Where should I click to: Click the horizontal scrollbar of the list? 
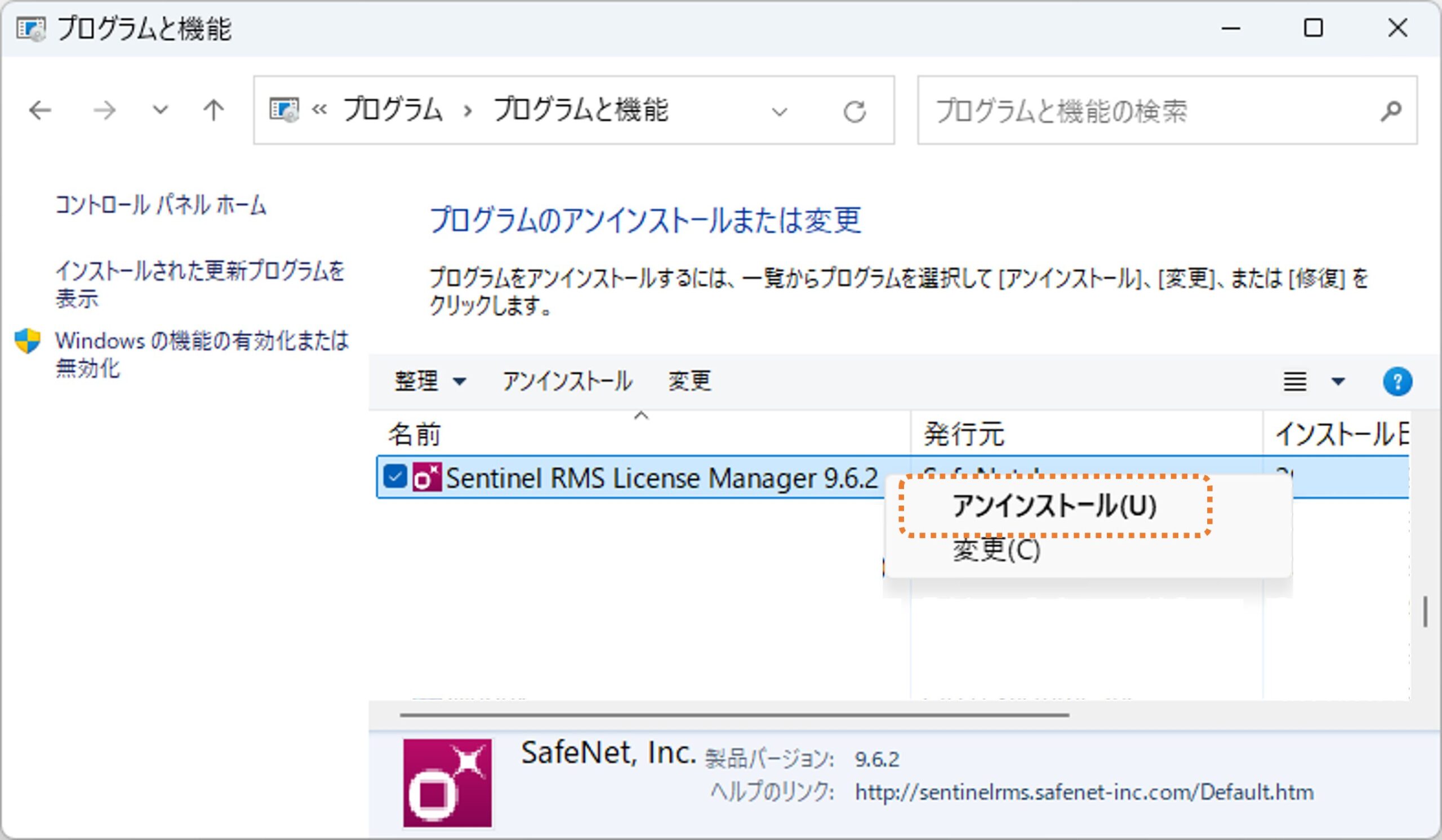[734, 715]
